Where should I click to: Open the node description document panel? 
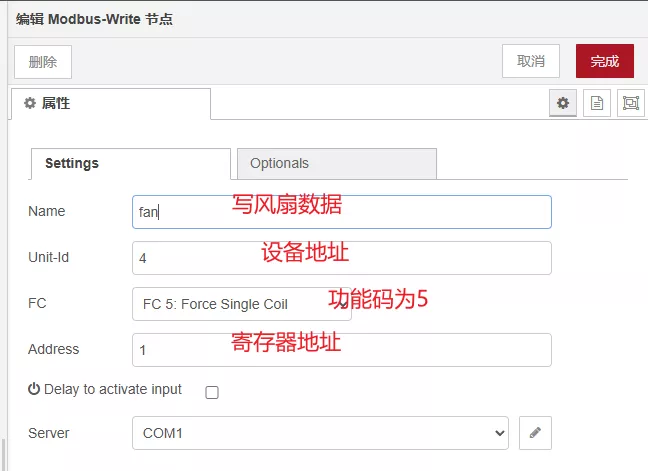click(x=597, y=103)
